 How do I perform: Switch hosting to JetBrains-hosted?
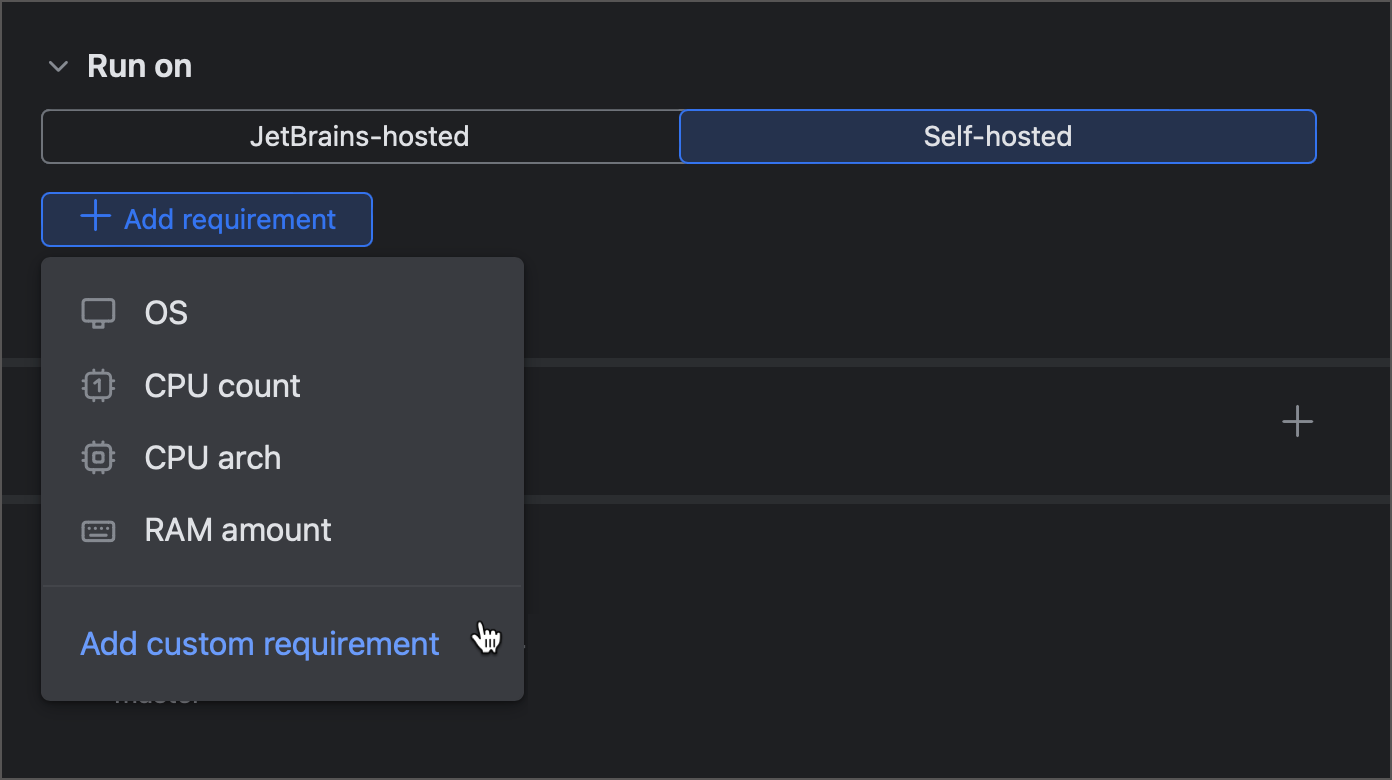pyautogui.click(x=360, y=136)
